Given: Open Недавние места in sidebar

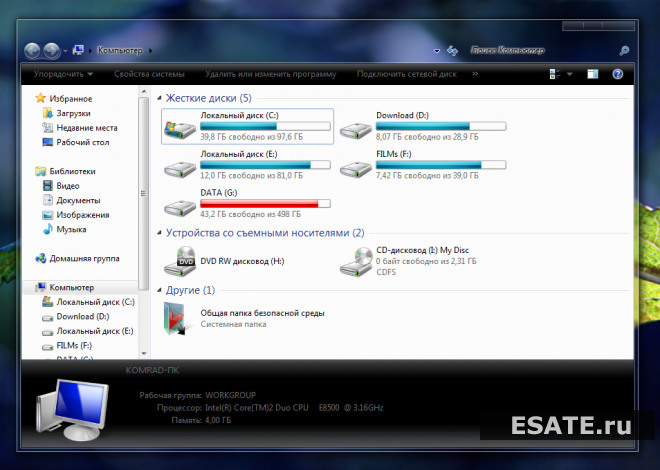Looking at the screenshot, I should 87,127.
